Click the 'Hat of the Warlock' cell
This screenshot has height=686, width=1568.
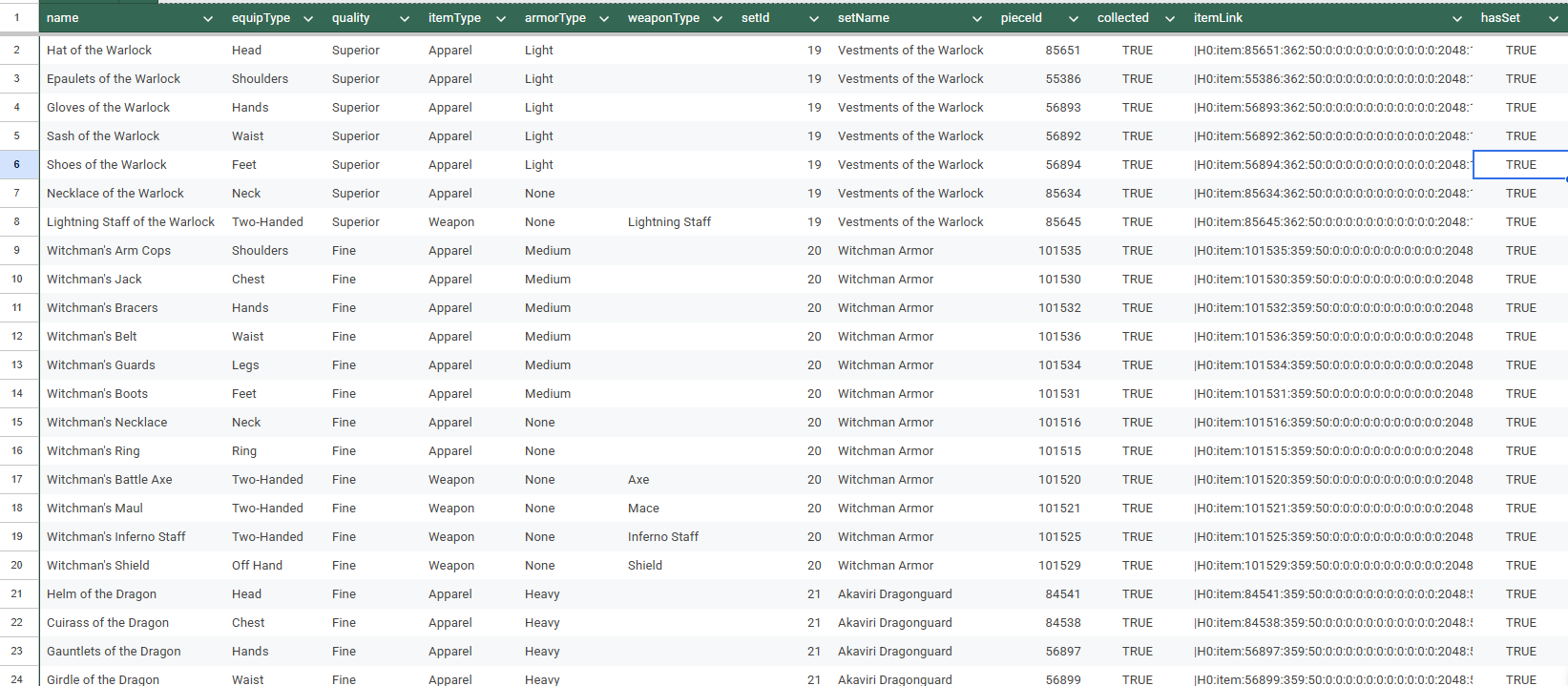pos(99,50)
